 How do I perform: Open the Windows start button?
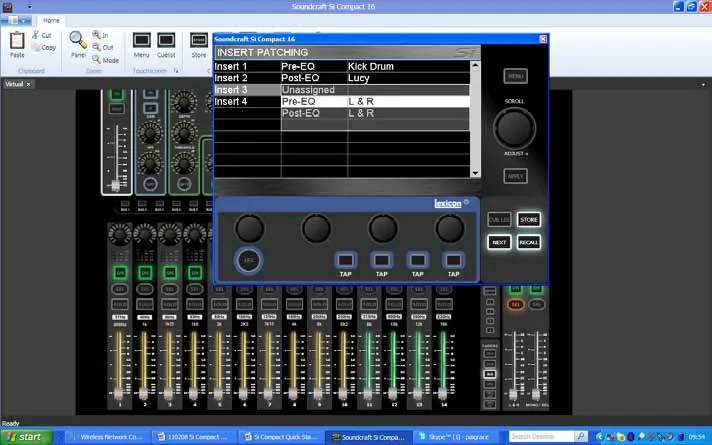26,437
